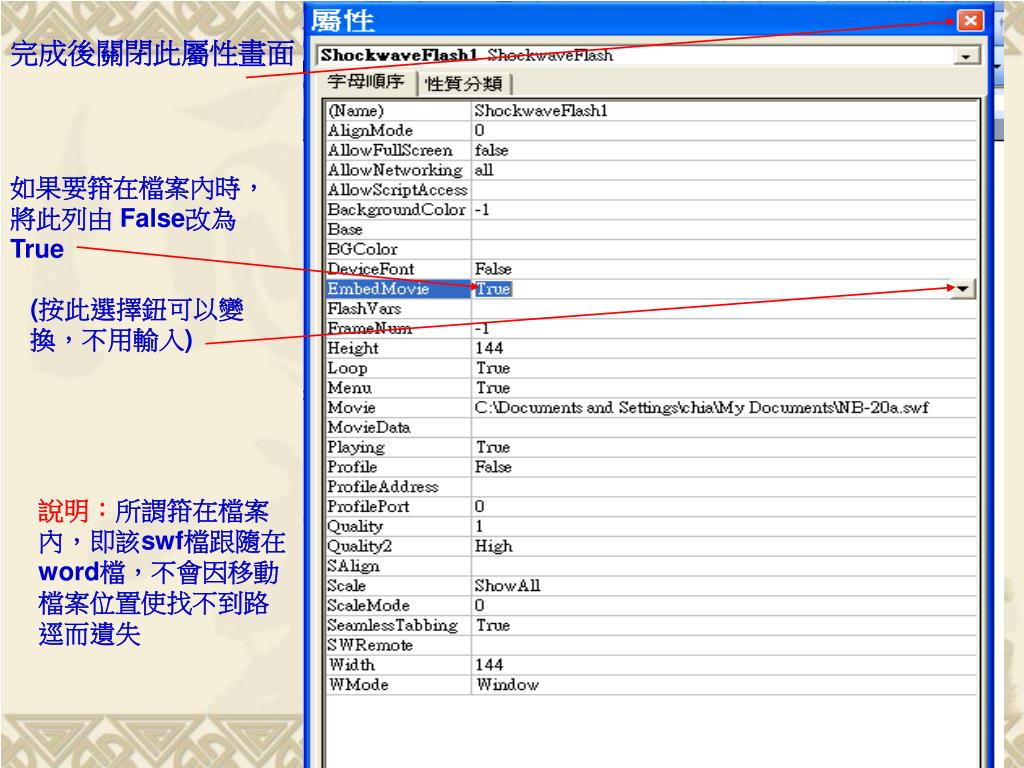Viewport: 1024px width, 768px height.
Task: Open the EmbedMovie True/False dropdown arrow
Action: tap(963, 289)
